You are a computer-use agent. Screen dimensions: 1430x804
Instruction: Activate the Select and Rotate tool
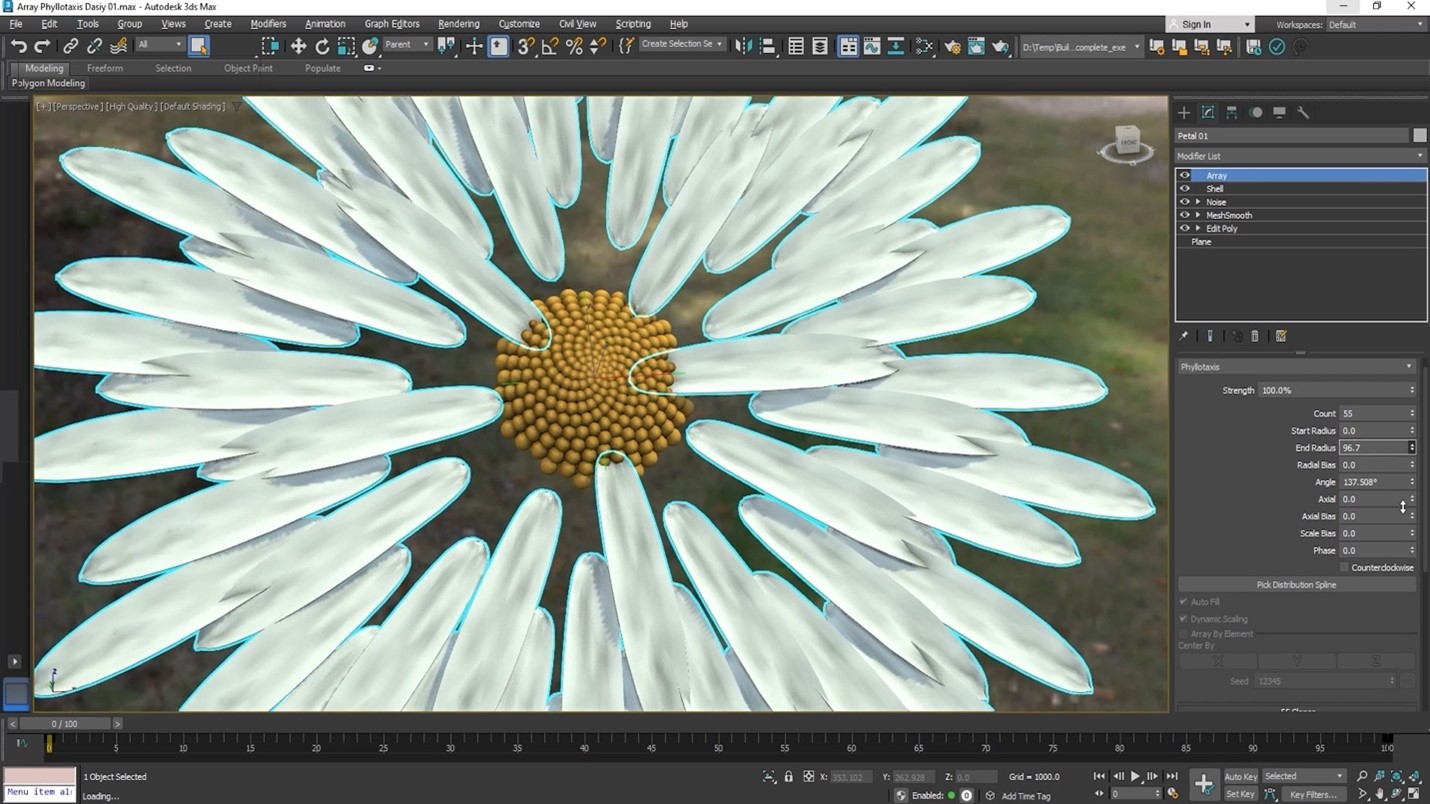[322, 46]
